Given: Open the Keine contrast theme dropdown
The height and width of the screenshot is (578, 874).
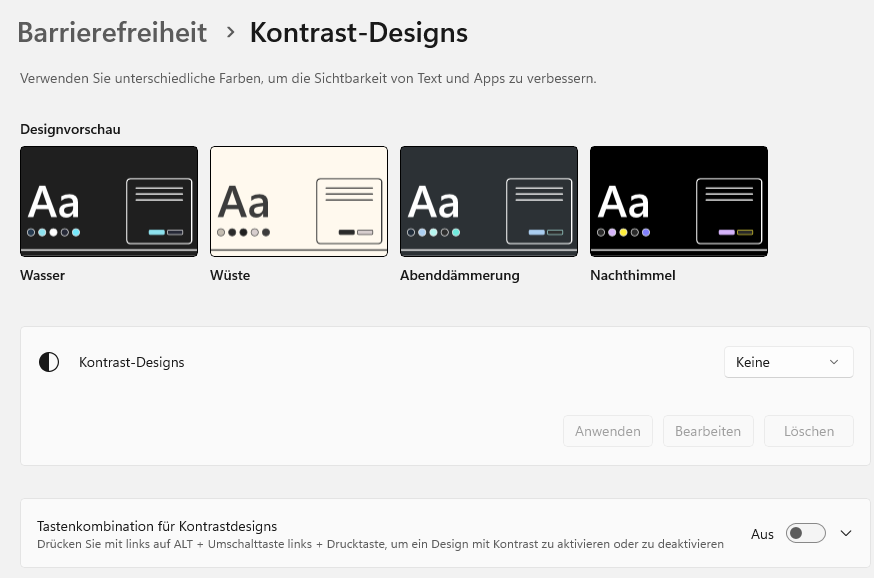Looking at the screenshot, I should (x=788, y=362).
